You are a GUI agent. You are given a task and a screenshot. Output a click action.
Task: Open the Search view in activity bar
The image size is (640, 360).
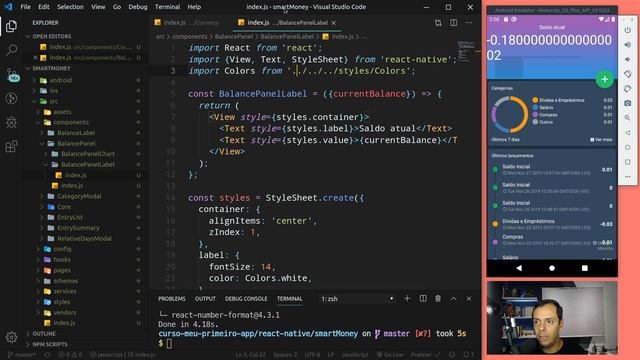click(x=11, y=50)
